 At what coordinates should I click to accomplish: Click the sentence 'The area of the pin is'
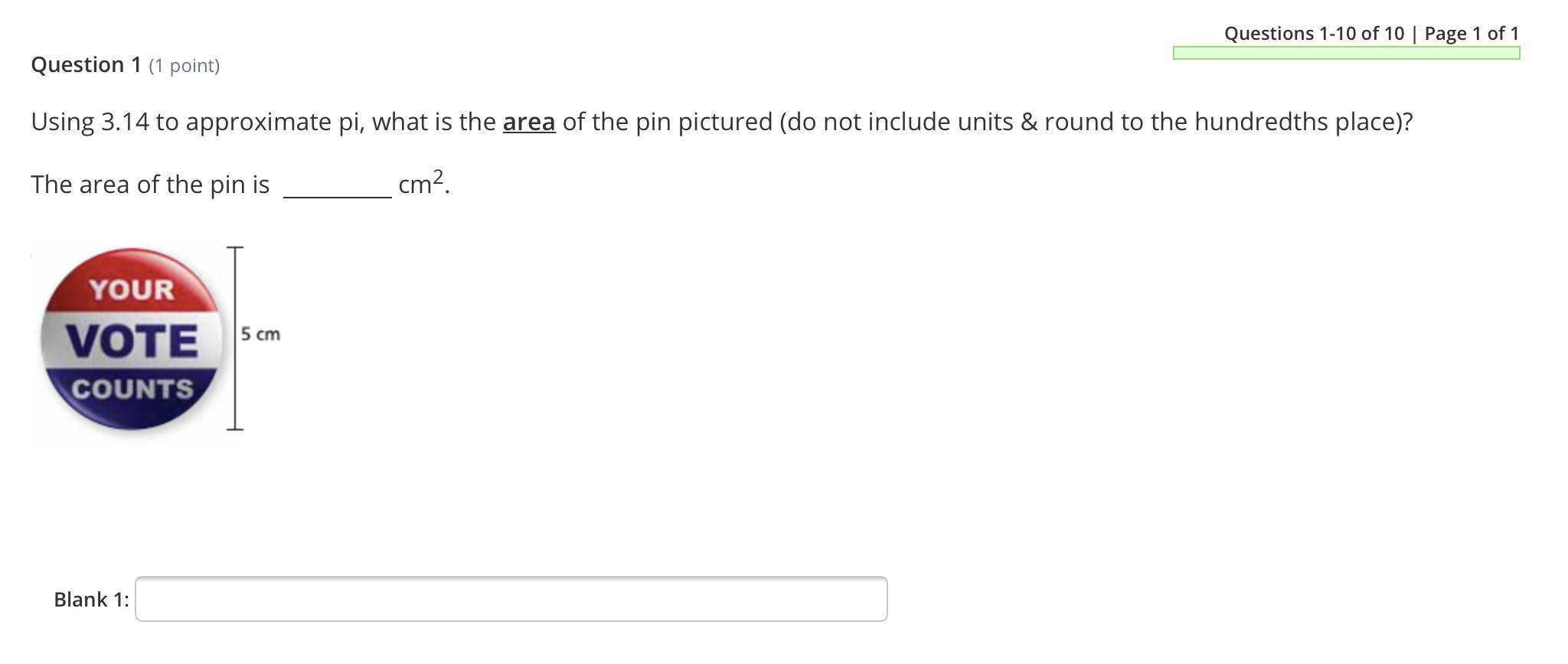pyautogui.click(x=150, y=185)
